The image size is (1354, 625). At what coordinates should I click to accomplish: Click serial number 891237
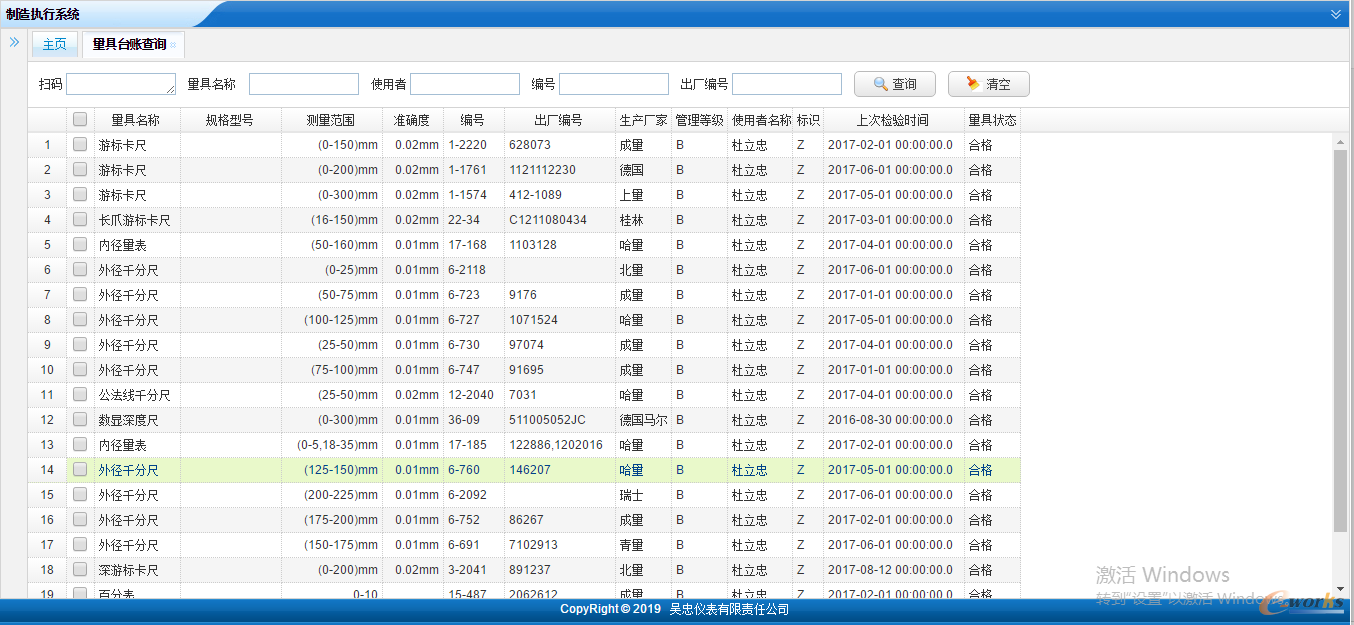point(530,570)
